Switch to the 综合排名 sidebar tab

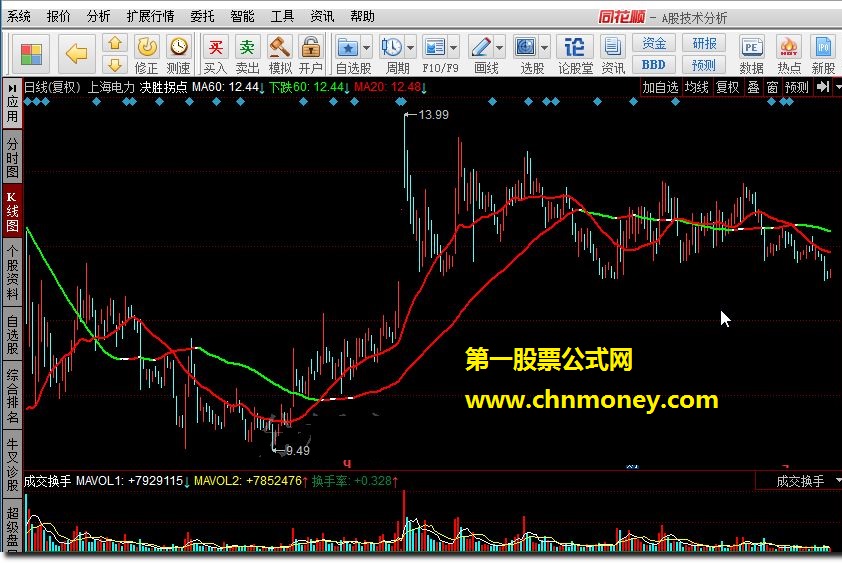(12, 396)
